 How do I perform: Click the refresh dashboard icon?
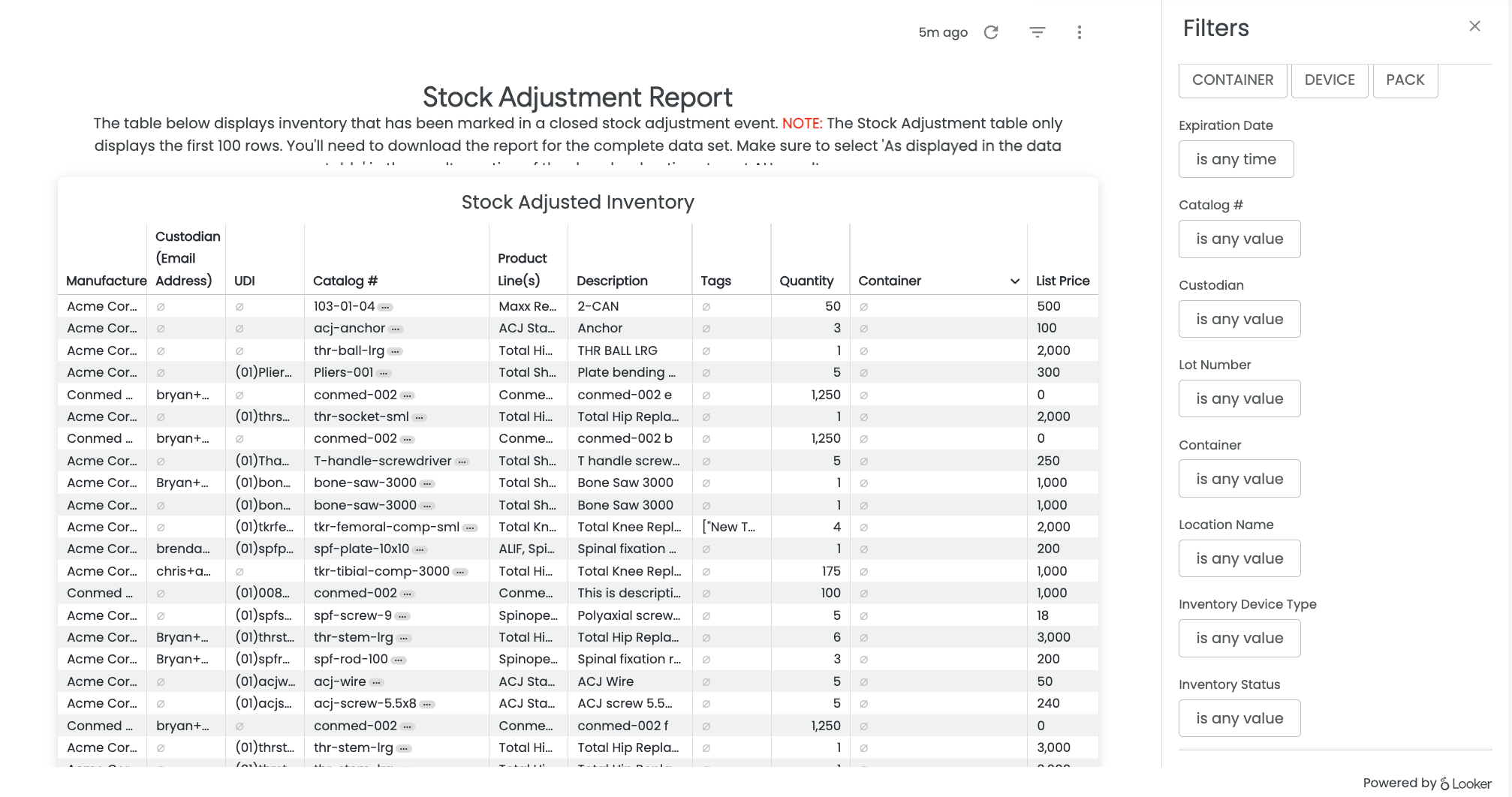click(x=991, y=32)
